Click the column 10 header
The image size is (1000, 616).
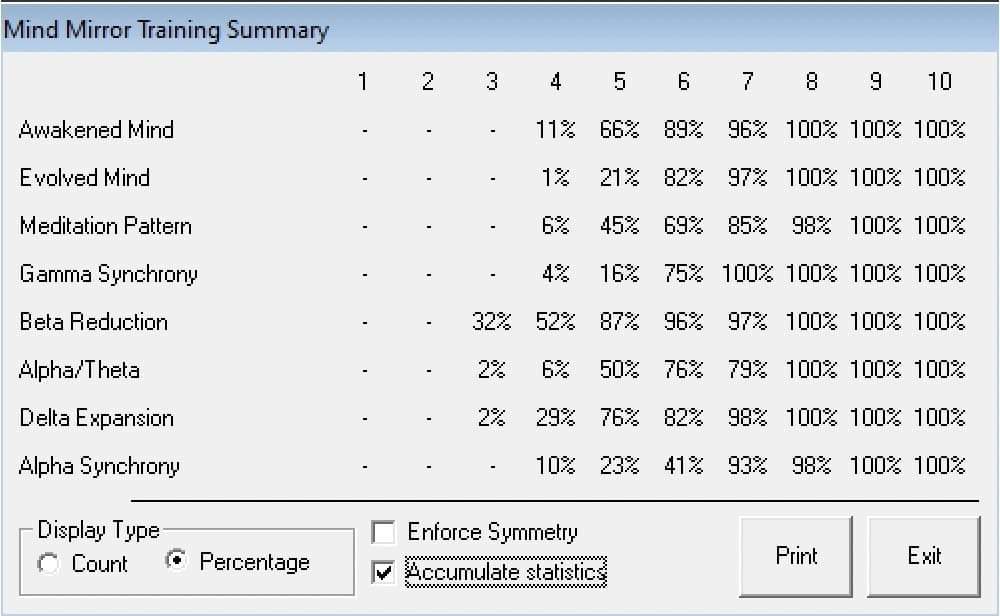pyautogui.click(x=939, y=82)
